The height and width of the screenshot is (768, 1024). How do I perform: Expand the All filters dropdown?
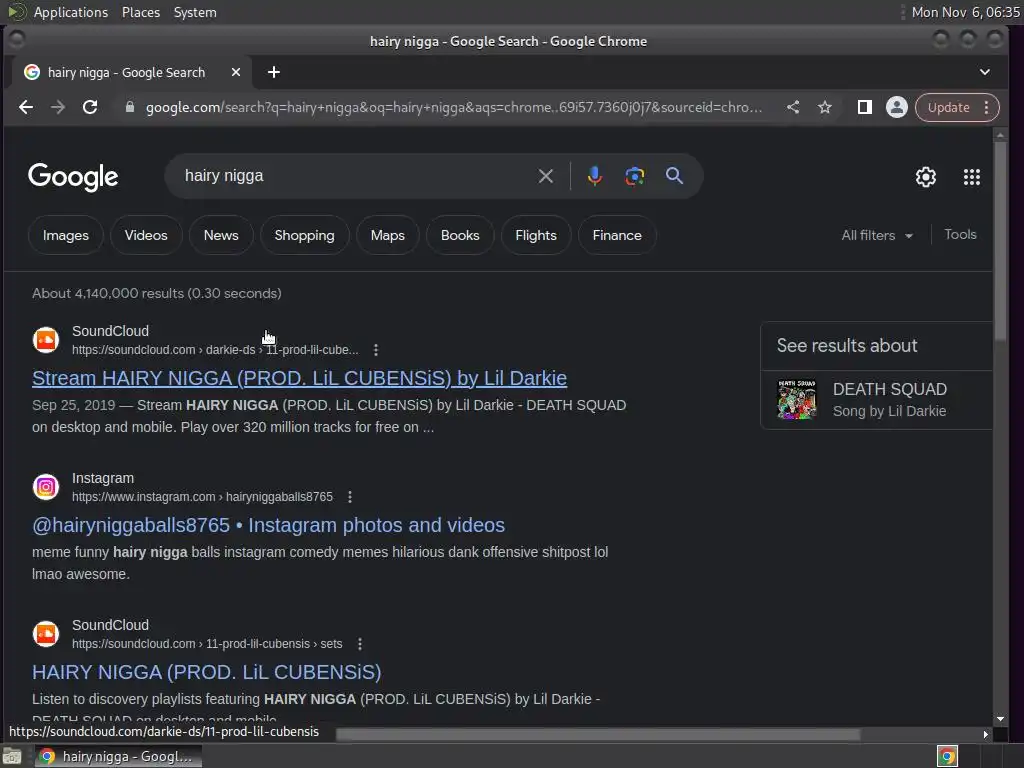[876, 235]
